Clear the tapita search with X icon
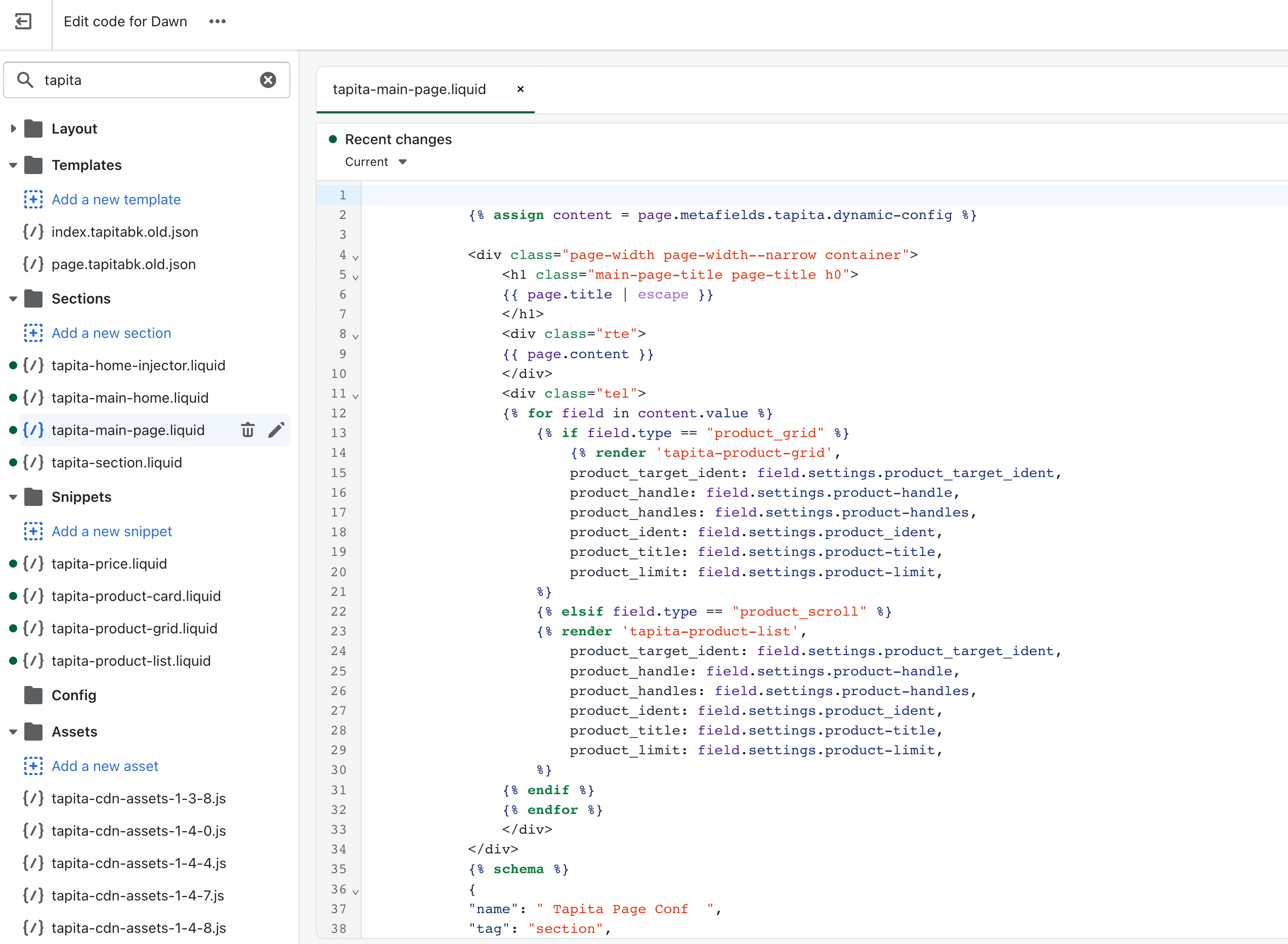Viewport: 1288px width, 944px height. click(x=268, y=80)
